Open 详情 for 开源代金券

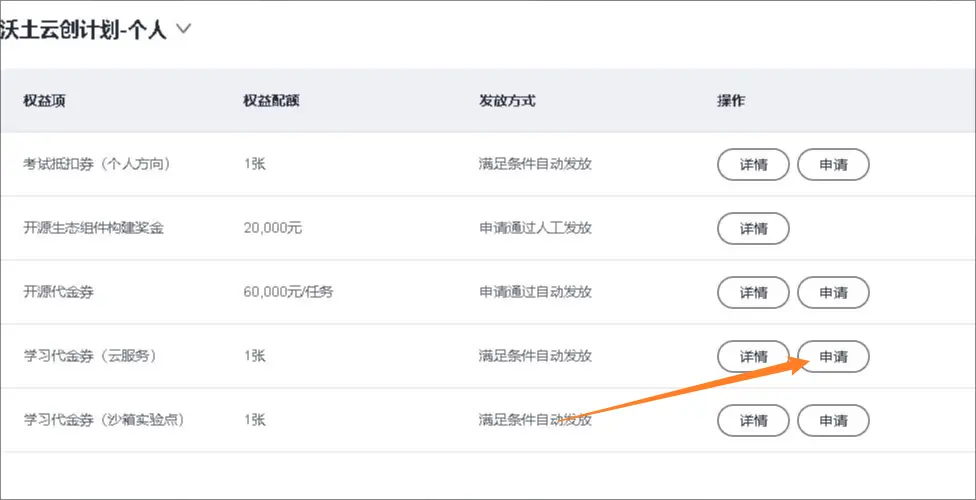tap(753, 293)
